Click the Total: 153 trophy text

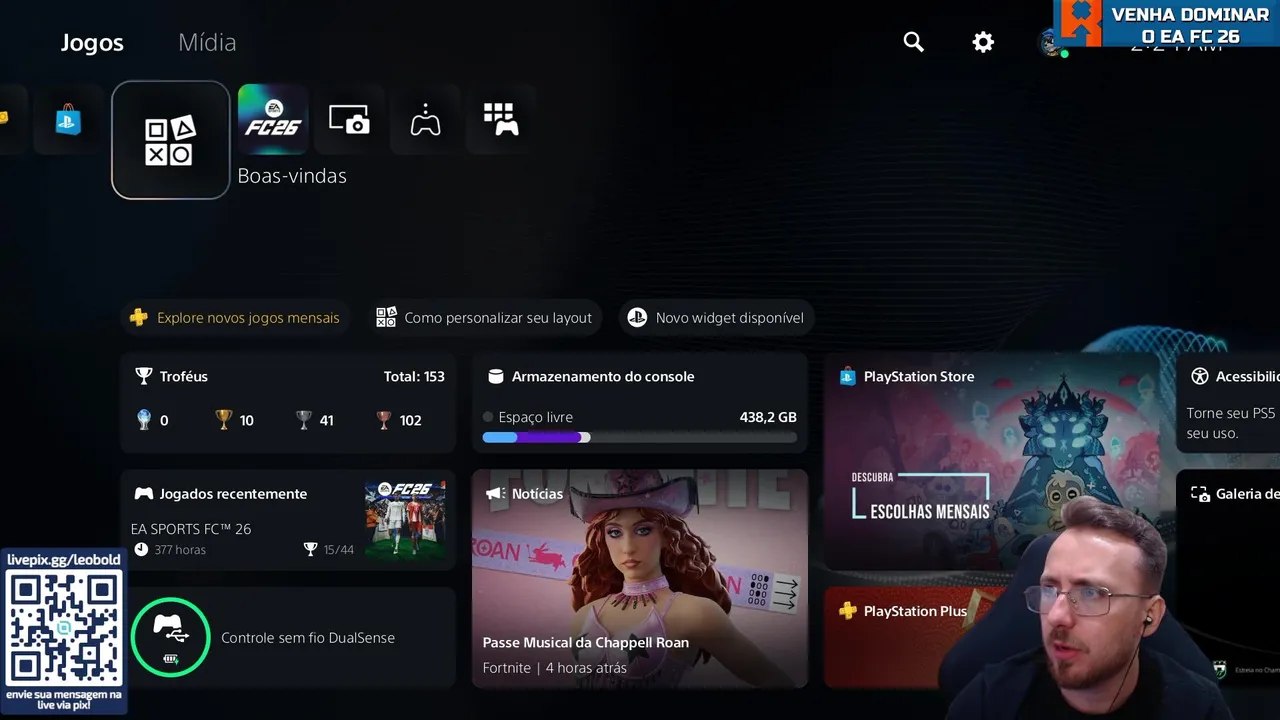tap(414, 377)
